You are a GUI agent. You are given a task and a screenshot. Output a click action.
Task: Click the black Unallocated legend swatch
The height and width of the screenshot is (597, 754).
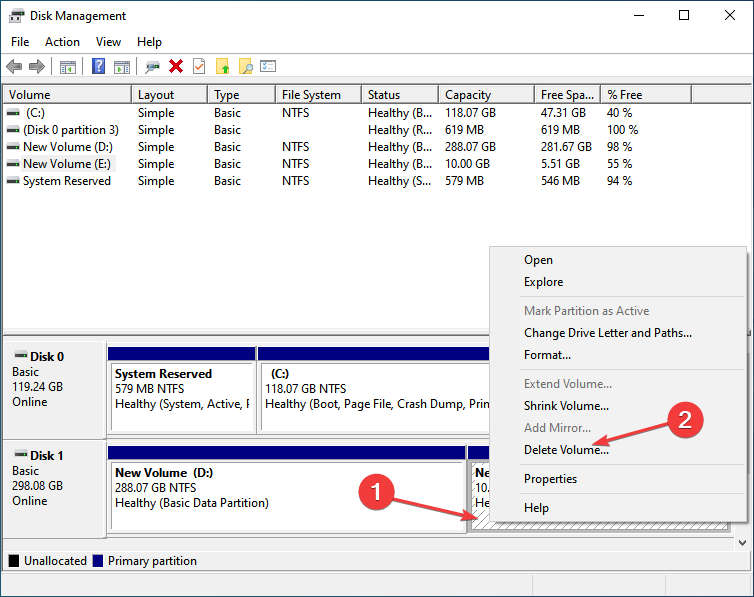point(14,560)
